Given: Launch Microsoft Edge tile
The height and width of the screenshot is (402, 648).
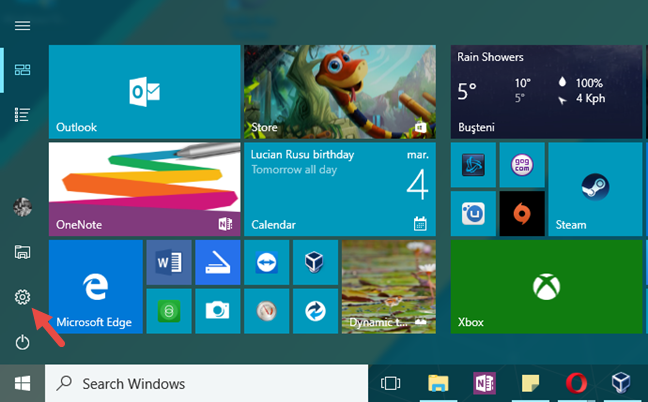Looking at the screenshot, I should point(95,286).
